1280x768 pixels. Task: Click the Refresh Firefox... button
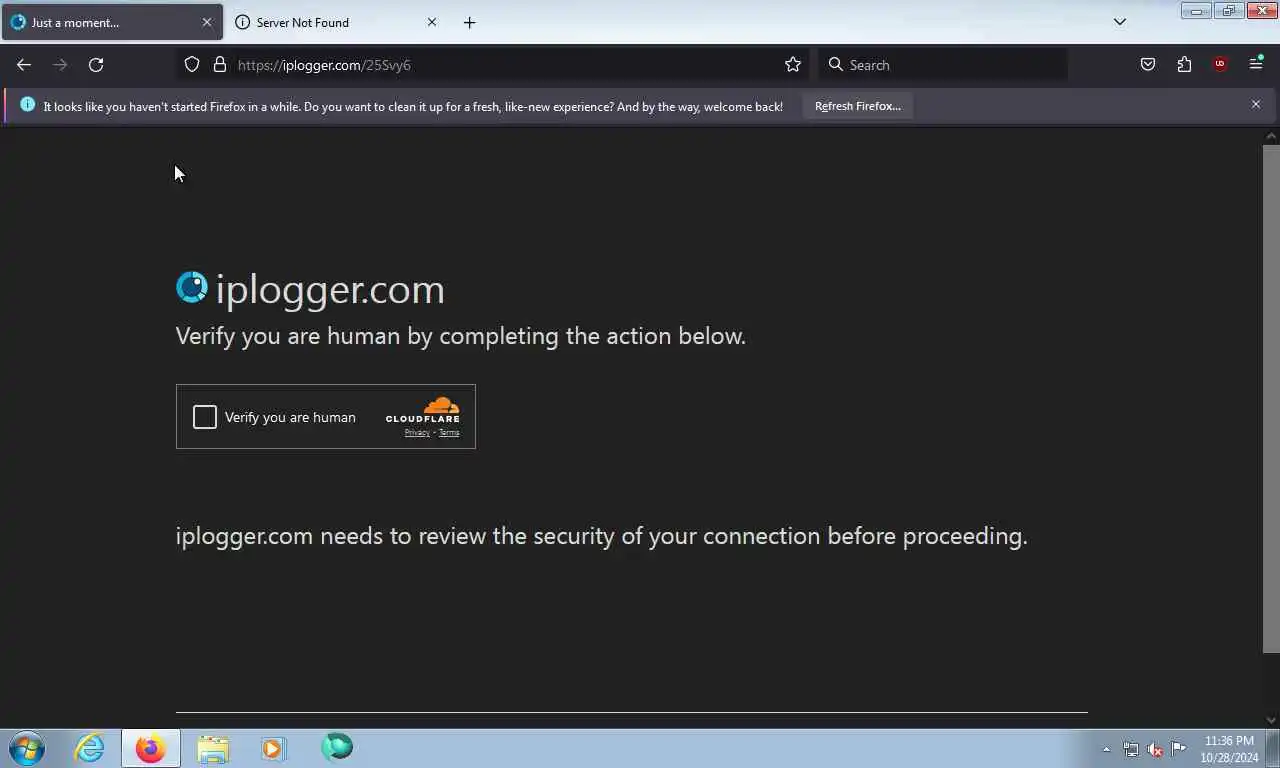[858, 106]
